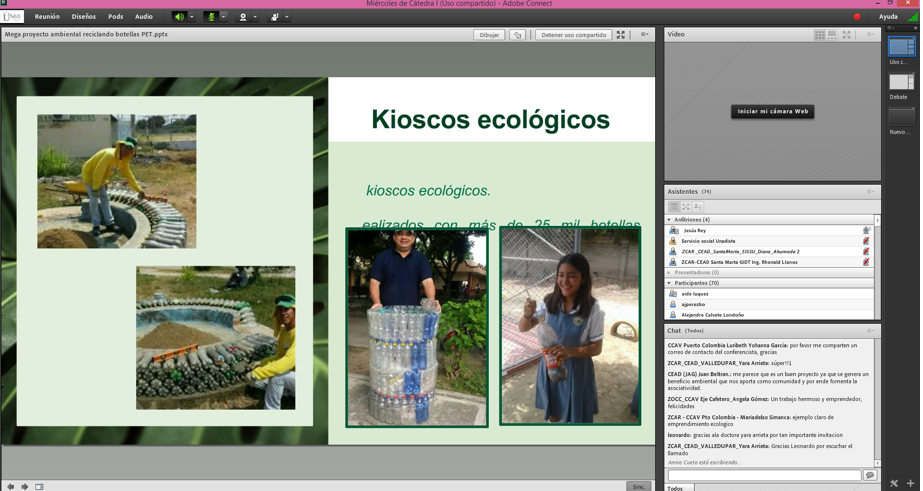Open Asistentes pod options menu

(870, 192)
